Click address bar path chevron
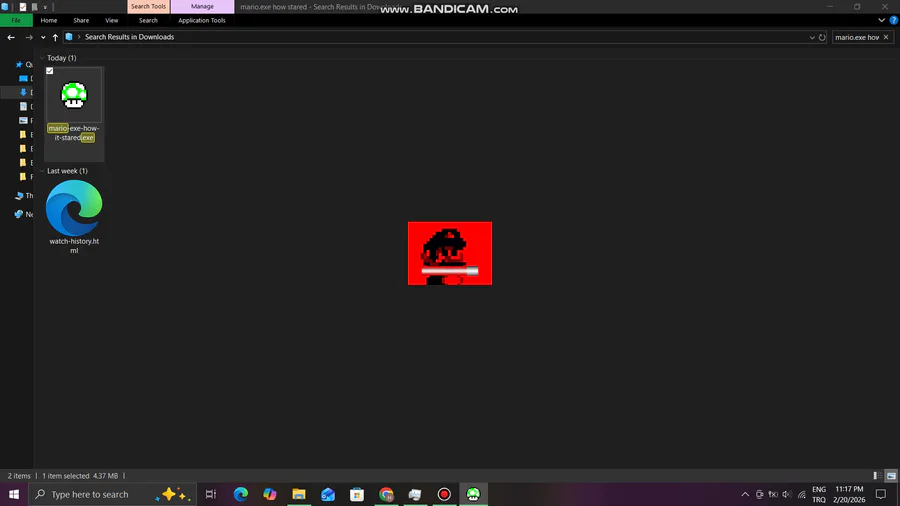 [79, 37]
